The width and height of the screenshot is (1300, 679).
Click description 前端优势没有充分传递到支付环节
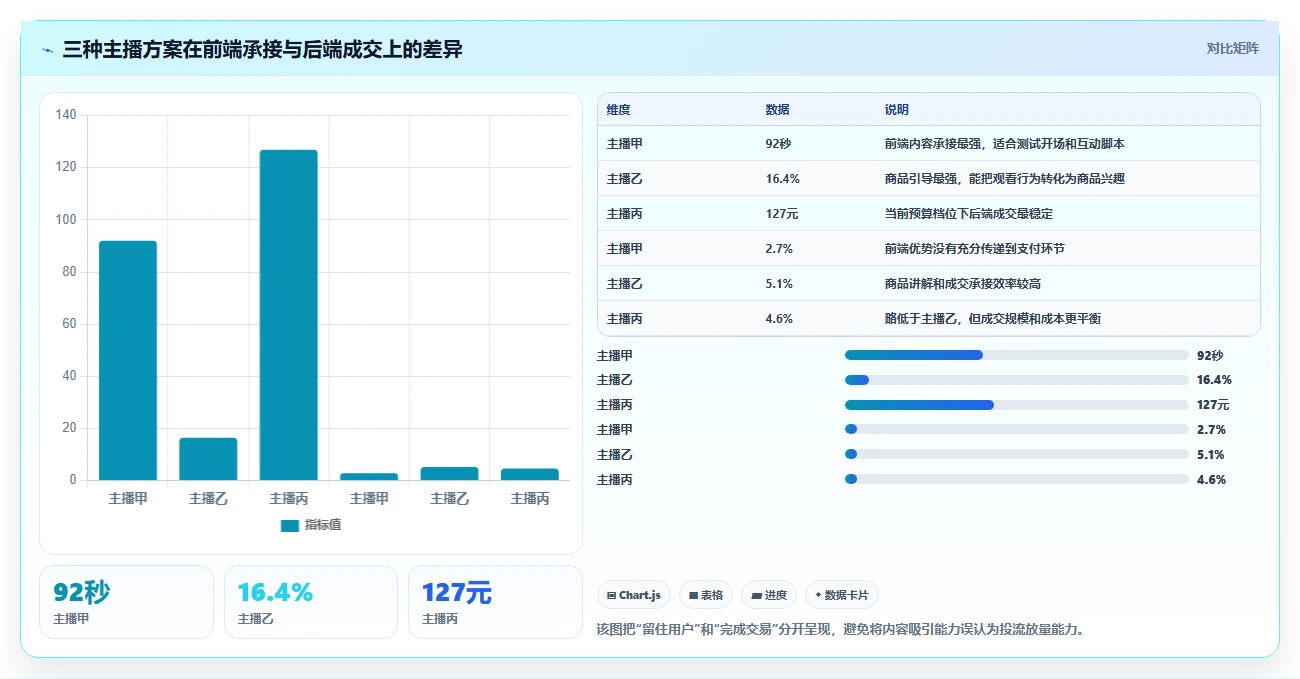(975, 249)
